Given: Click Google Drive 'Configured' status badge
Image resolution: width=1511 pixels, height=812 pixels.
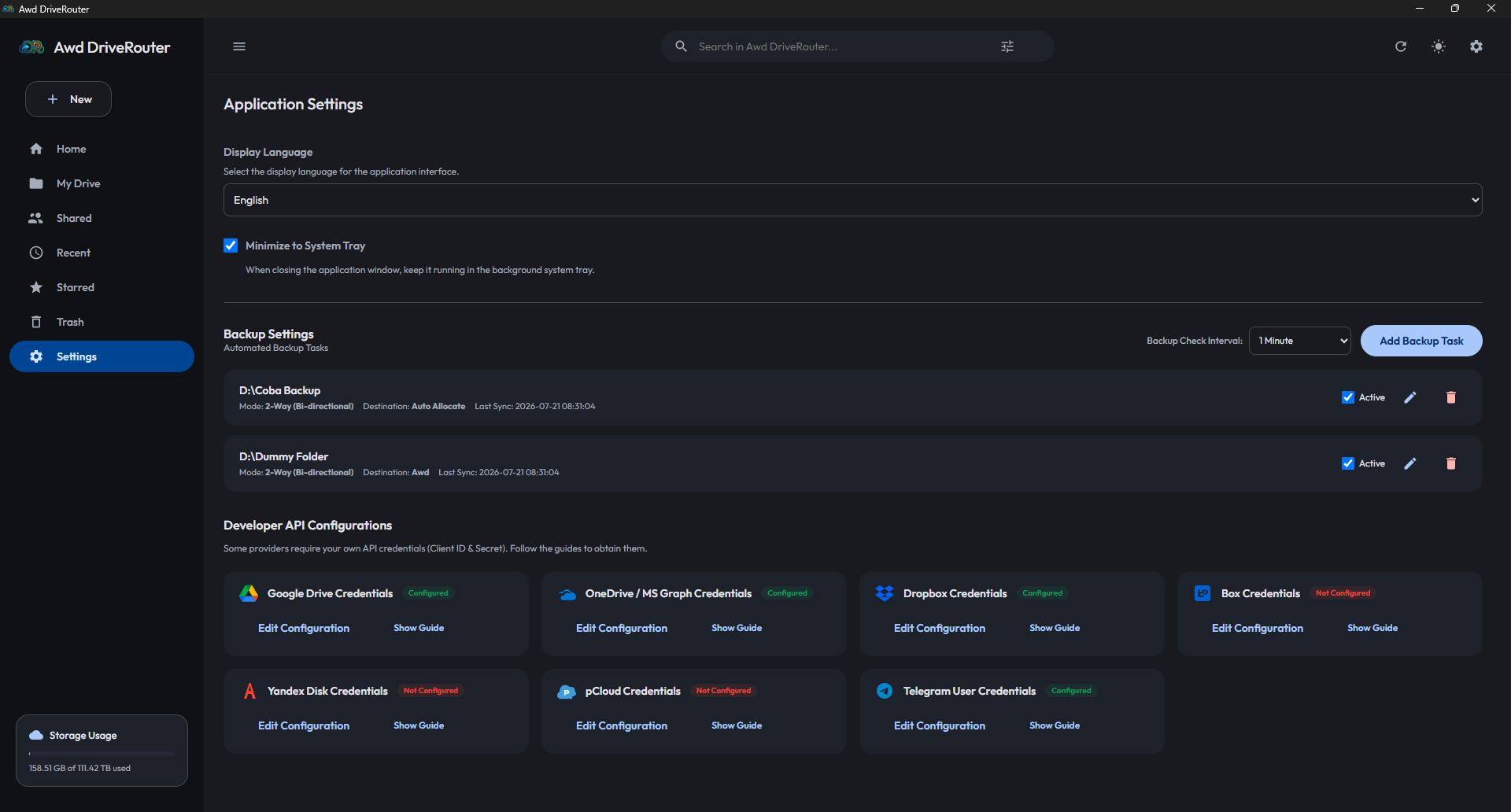Looking at the screenshot, I should pos(428,593).
